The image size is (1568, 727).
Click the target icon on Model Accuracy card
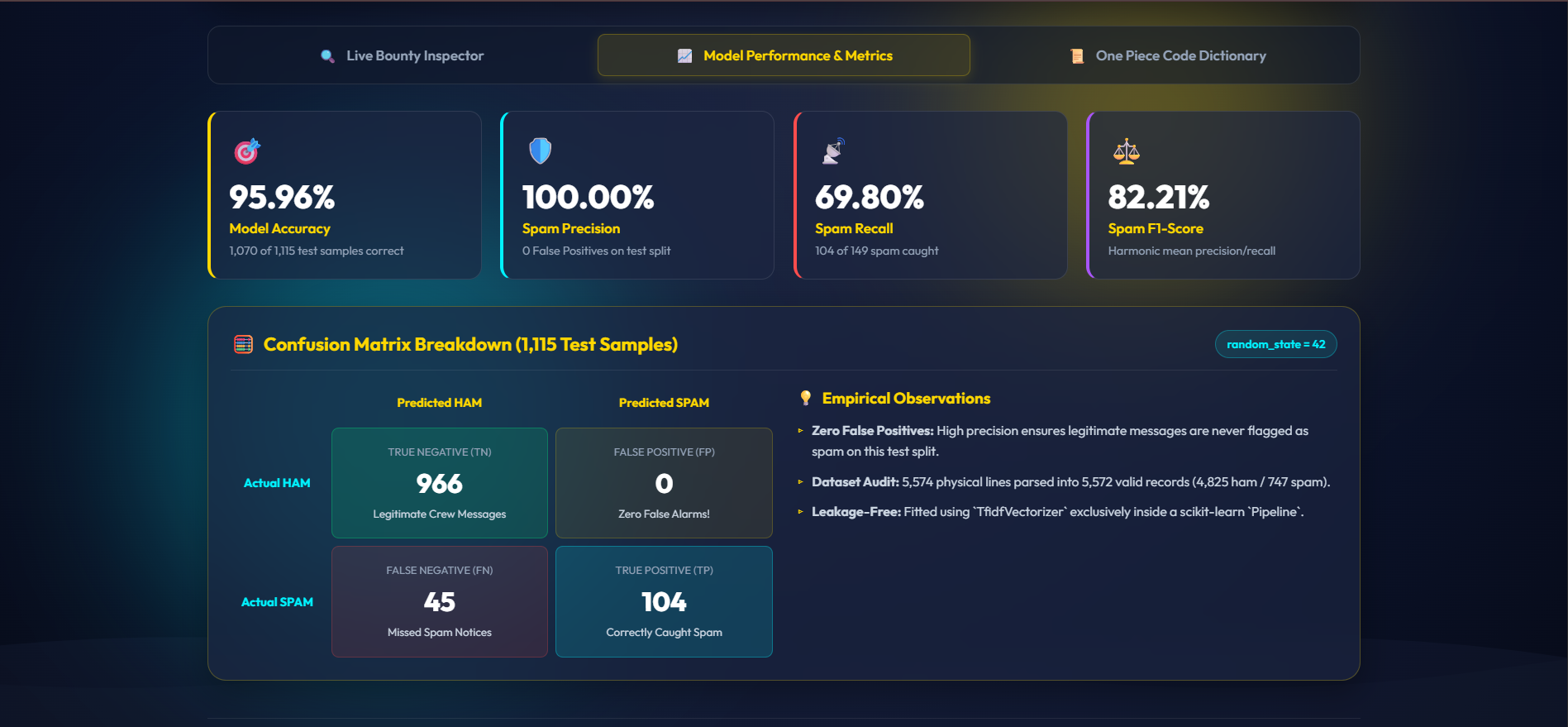[x=247, y=151]
